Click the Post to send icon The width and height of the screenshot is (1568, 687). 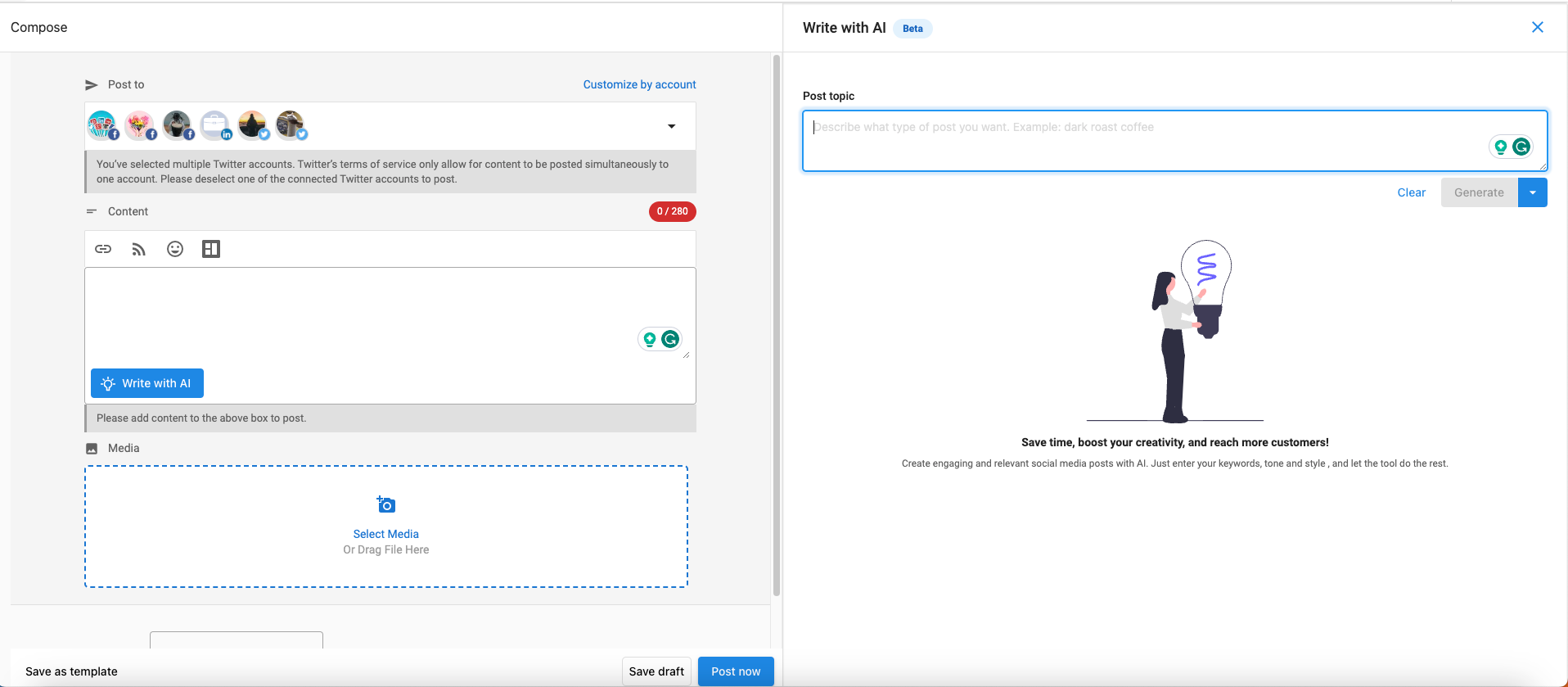point(92,84)
